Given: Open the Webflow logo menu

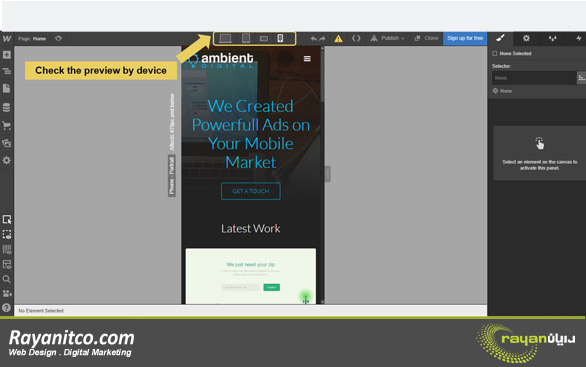Looking at the screenshot, I should [x=7, y=38].
